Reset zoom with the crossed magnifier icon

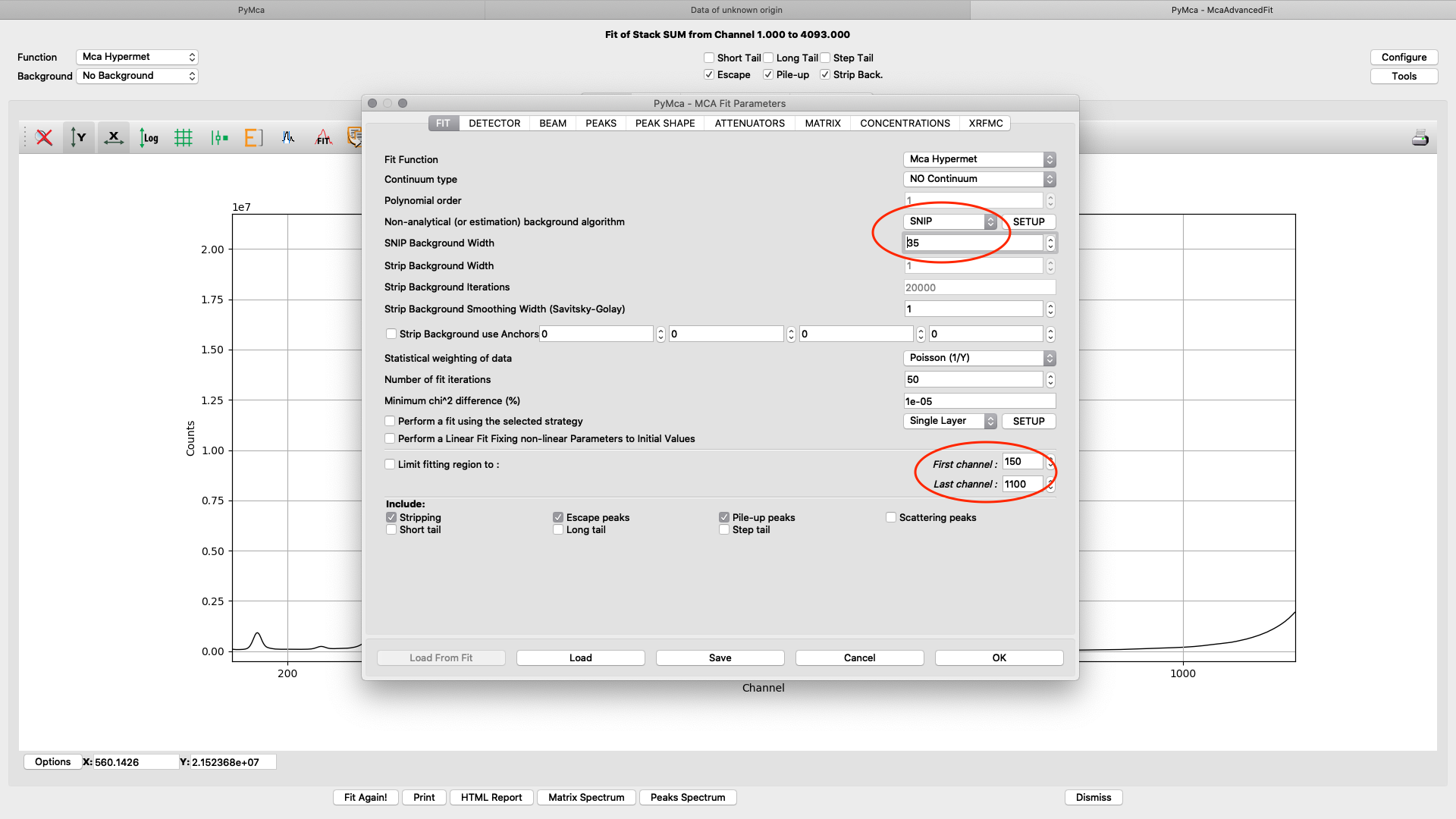pyautogui.click(x=44, y=137)
